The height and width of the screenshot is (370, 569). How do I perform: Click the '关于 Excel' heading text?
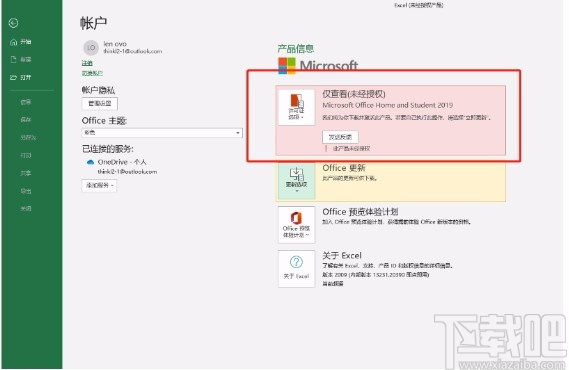click(342, 255)
